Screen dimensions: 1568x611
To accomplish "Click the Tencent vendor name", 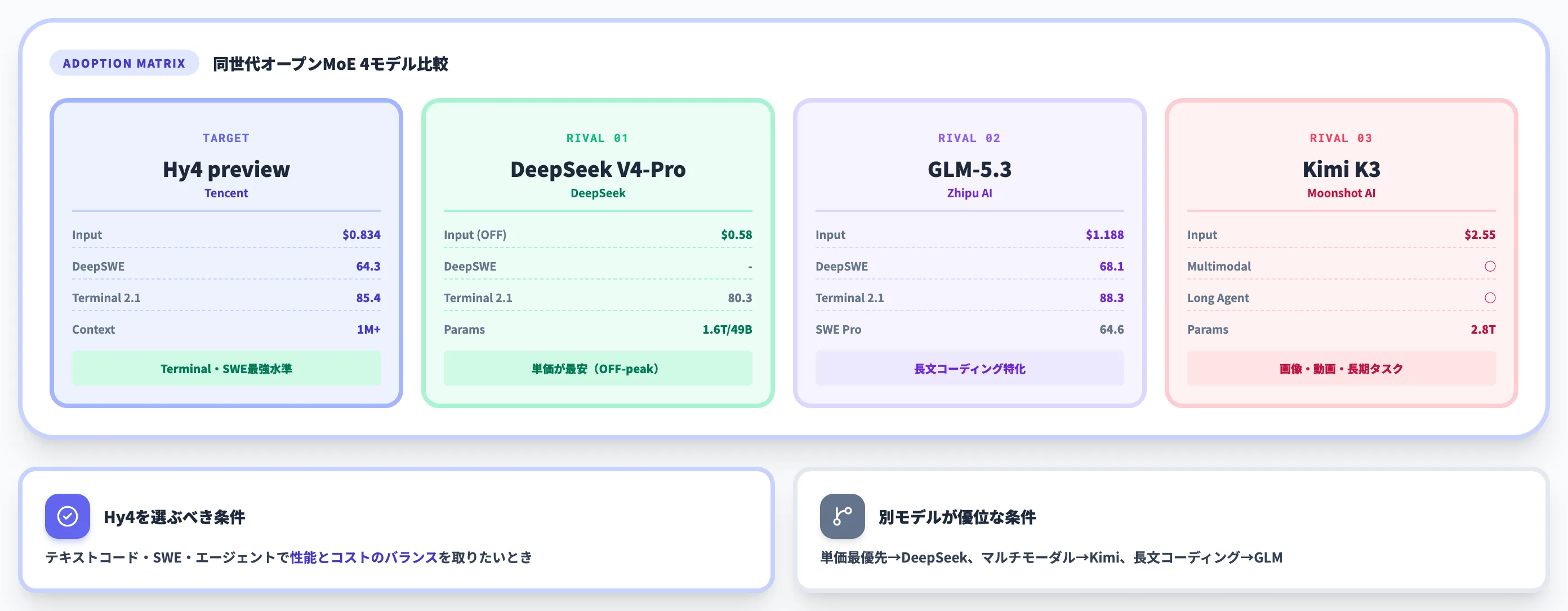I will 226,193.
